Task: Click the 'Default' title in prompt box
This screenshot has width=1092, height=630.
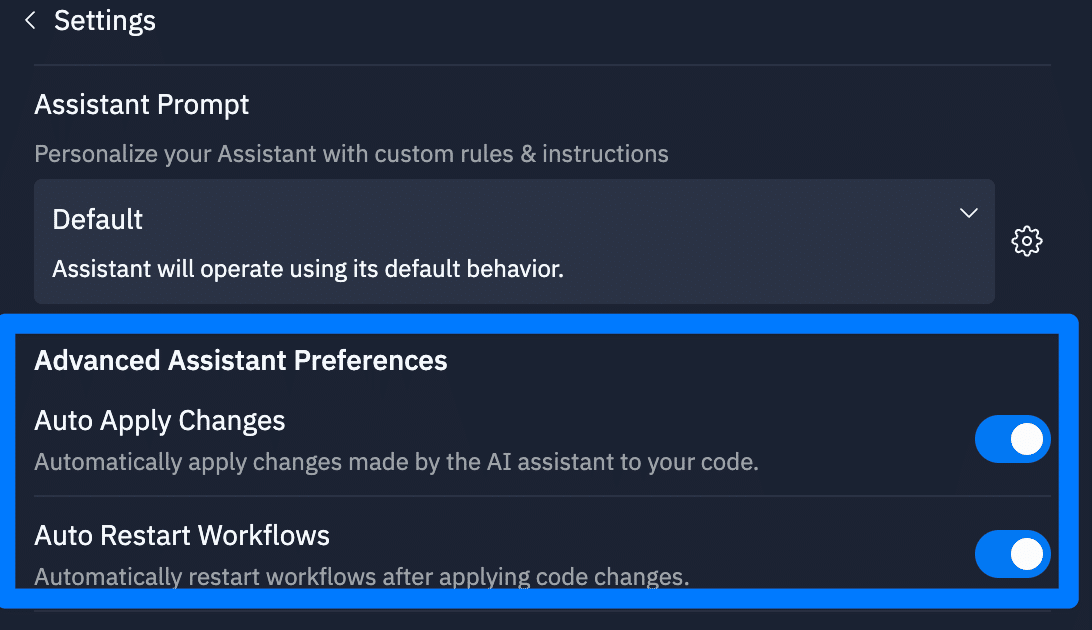Action: coord(98,219)
